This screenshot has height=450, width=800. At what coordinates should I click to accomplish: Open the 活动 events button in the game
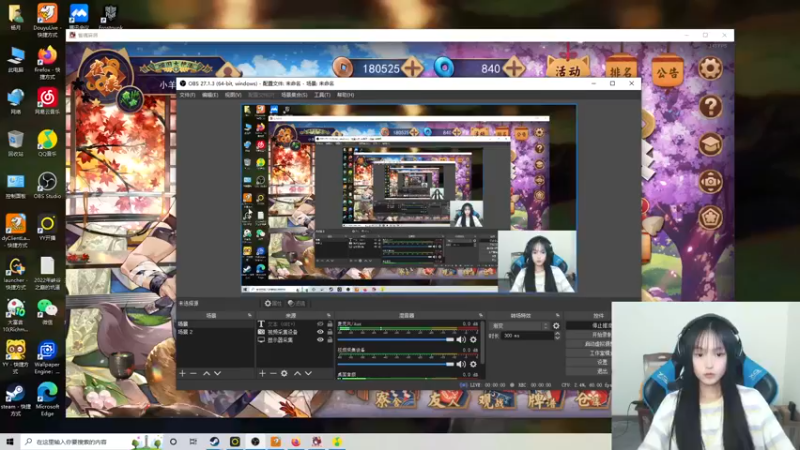(x=568, y=69)
